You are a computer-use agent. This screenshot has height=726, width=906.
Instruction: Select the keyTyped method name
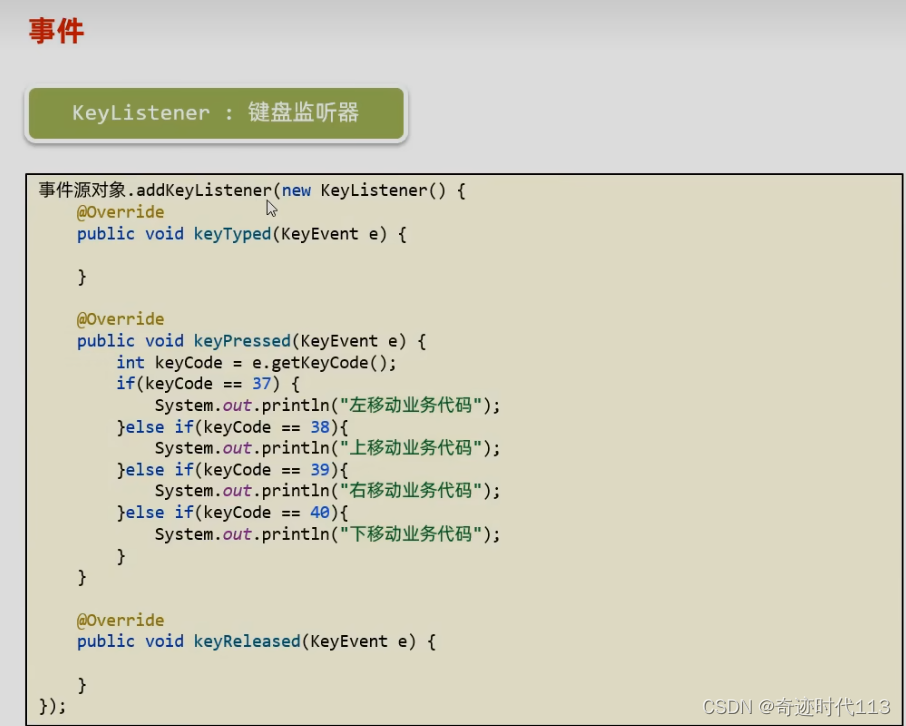(232, 233)
